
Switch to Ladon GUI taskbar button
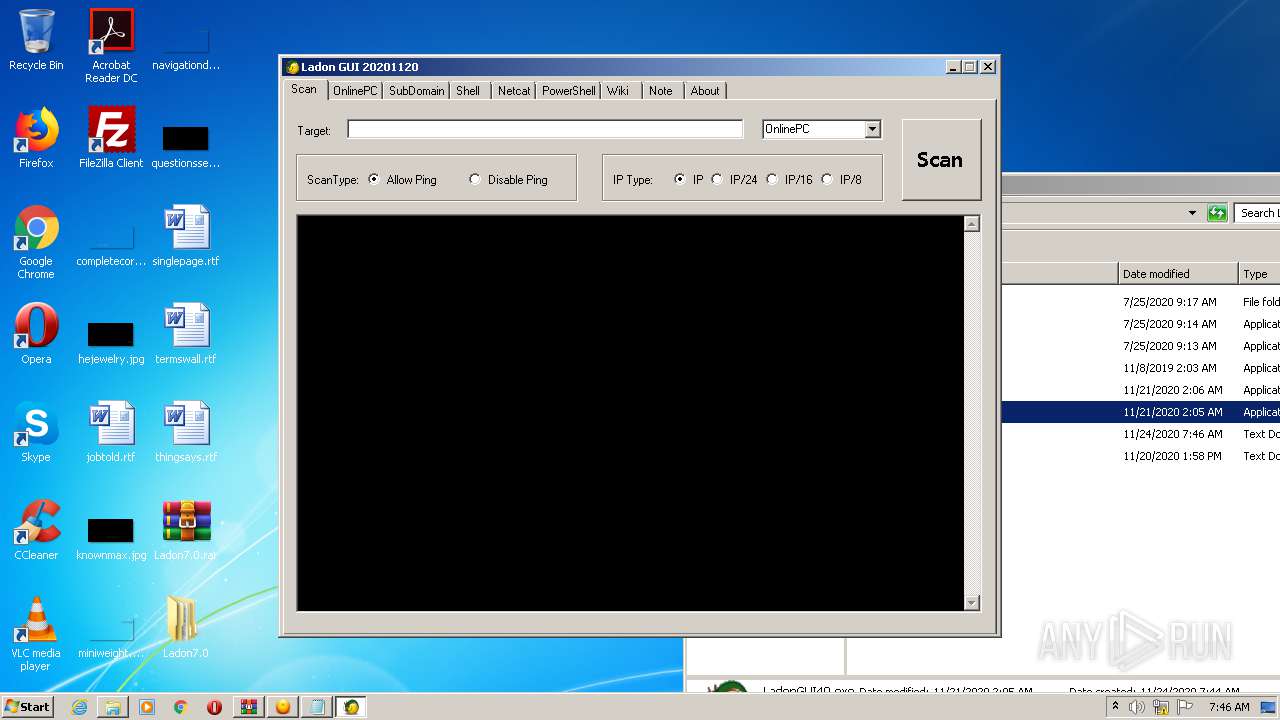click(x=351, y=707)
